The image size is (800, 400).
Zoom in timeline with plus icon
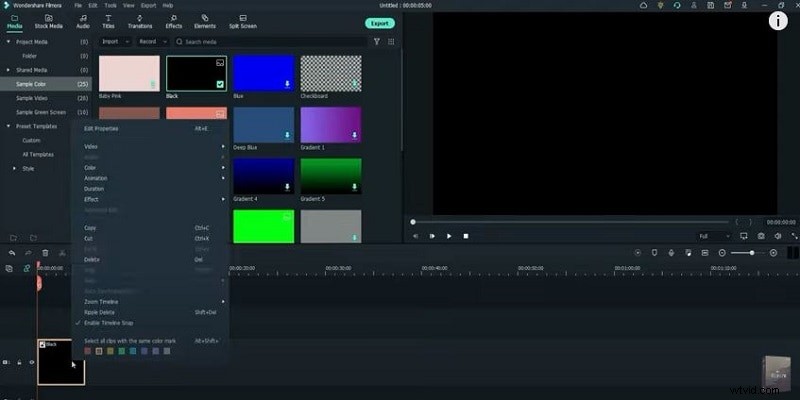pos(773,253)
